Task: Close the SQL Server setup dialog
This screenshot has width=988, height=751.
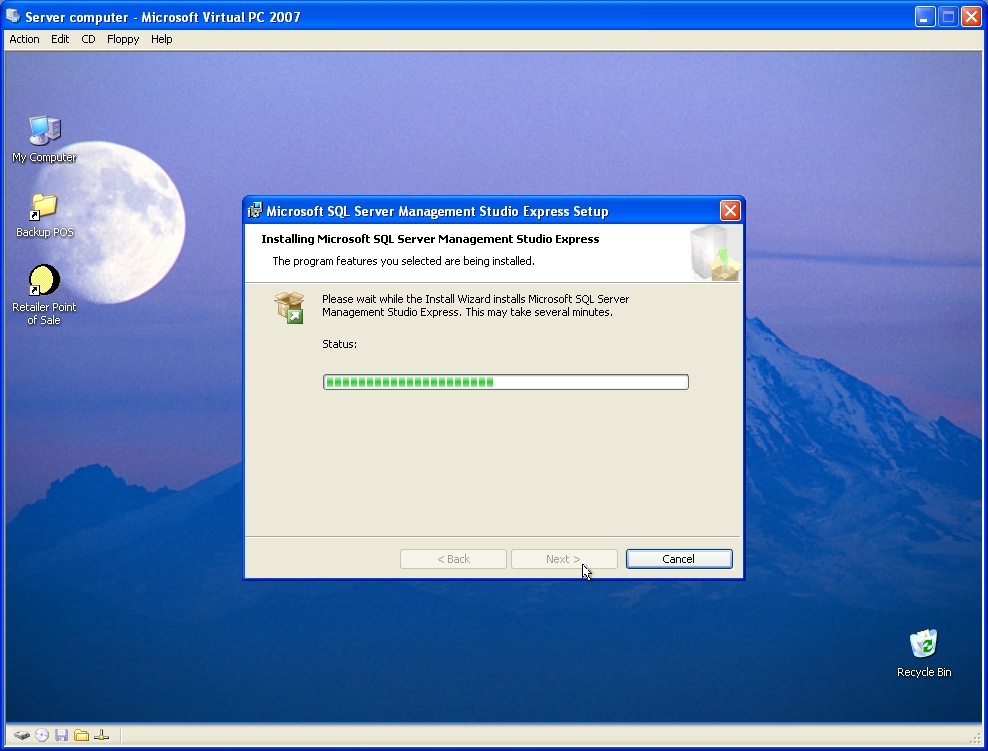Action: [x=730, y=211]
